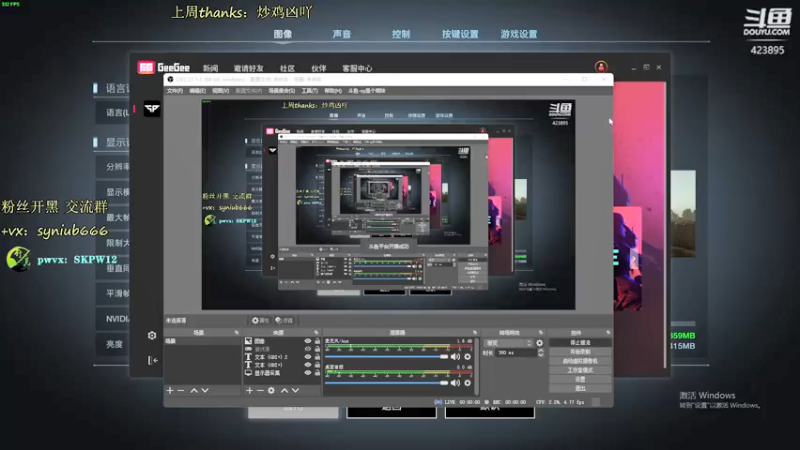This screenshot has height=450, width=800.
Task: Move scene down in scenes list
Action: click(205, 390)
